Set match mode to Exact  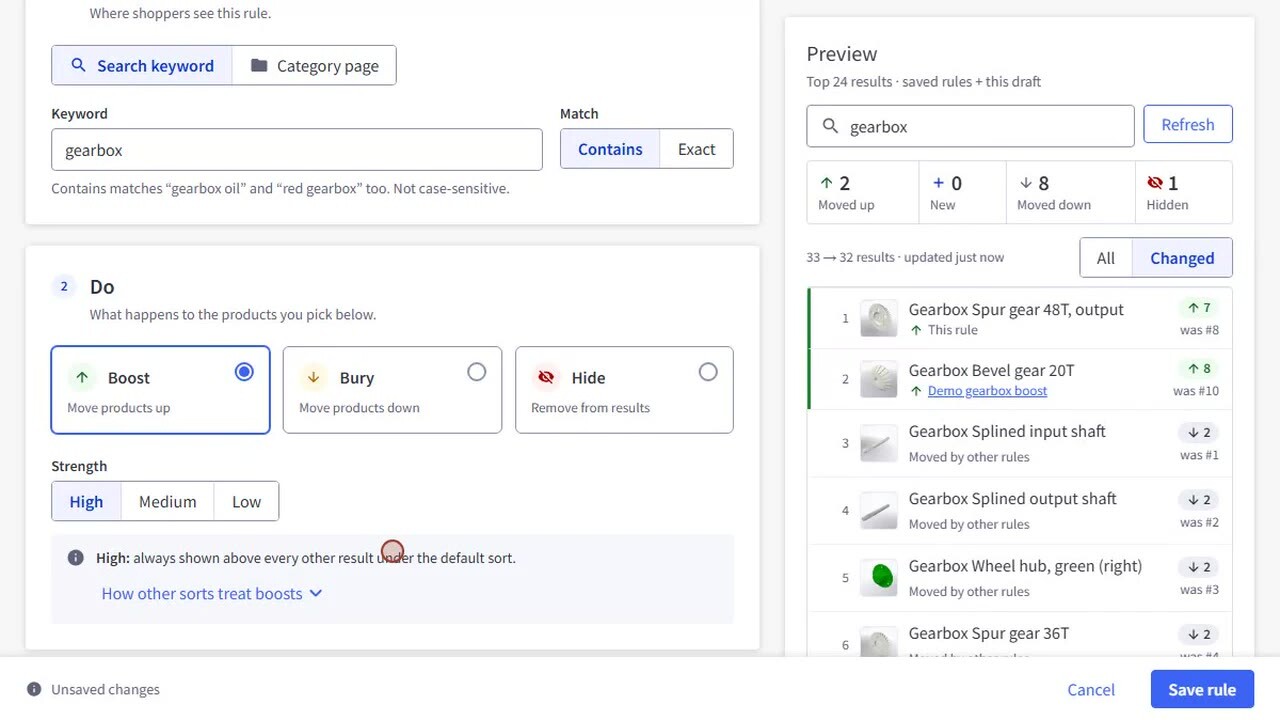coord(697,149)
